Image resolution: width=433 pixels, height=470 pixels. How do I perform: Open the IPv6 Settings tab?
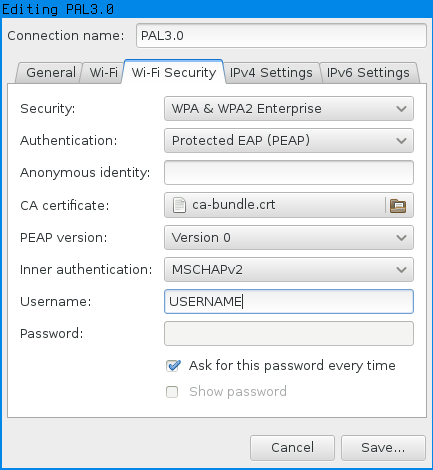coord(368,73)
